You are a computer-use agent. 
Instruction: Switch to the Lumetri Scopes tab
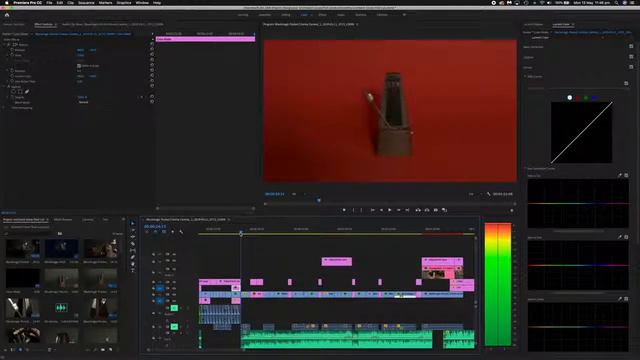(533, 24)
